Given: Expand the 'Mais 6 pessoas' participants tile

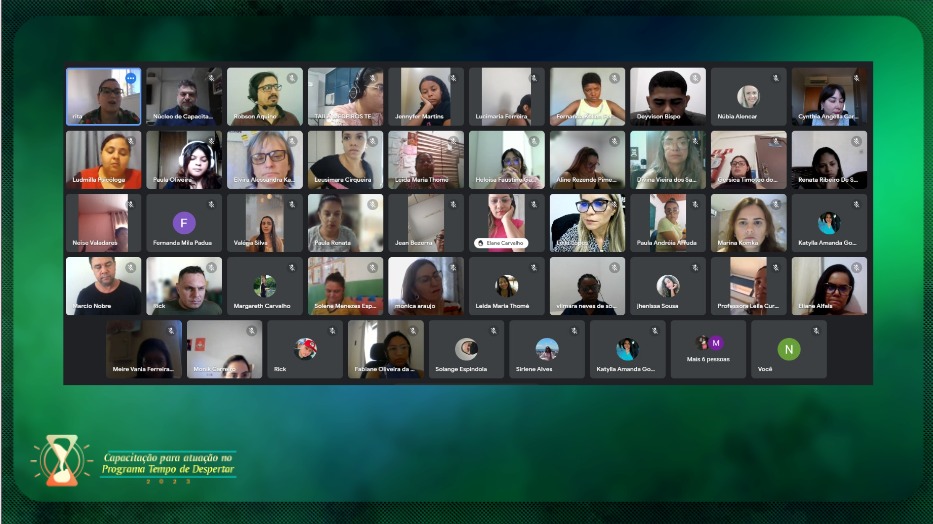Looking at the screenshot, I should coord(709,349).
